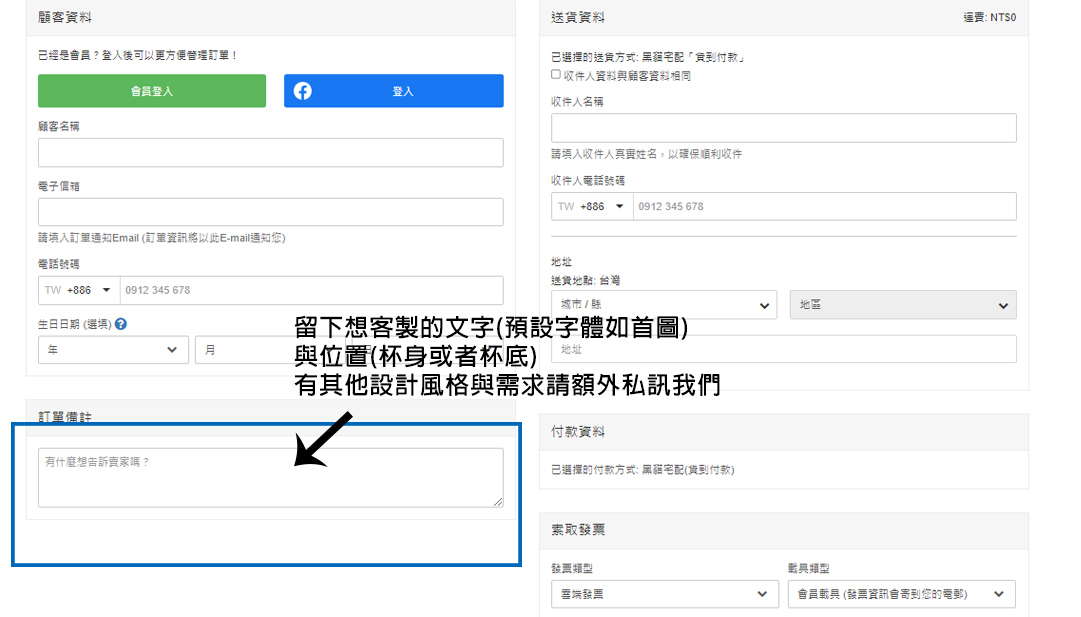The image size is (1081, 617).
Task: Click the order notes text area
Action: coord(270,477)
